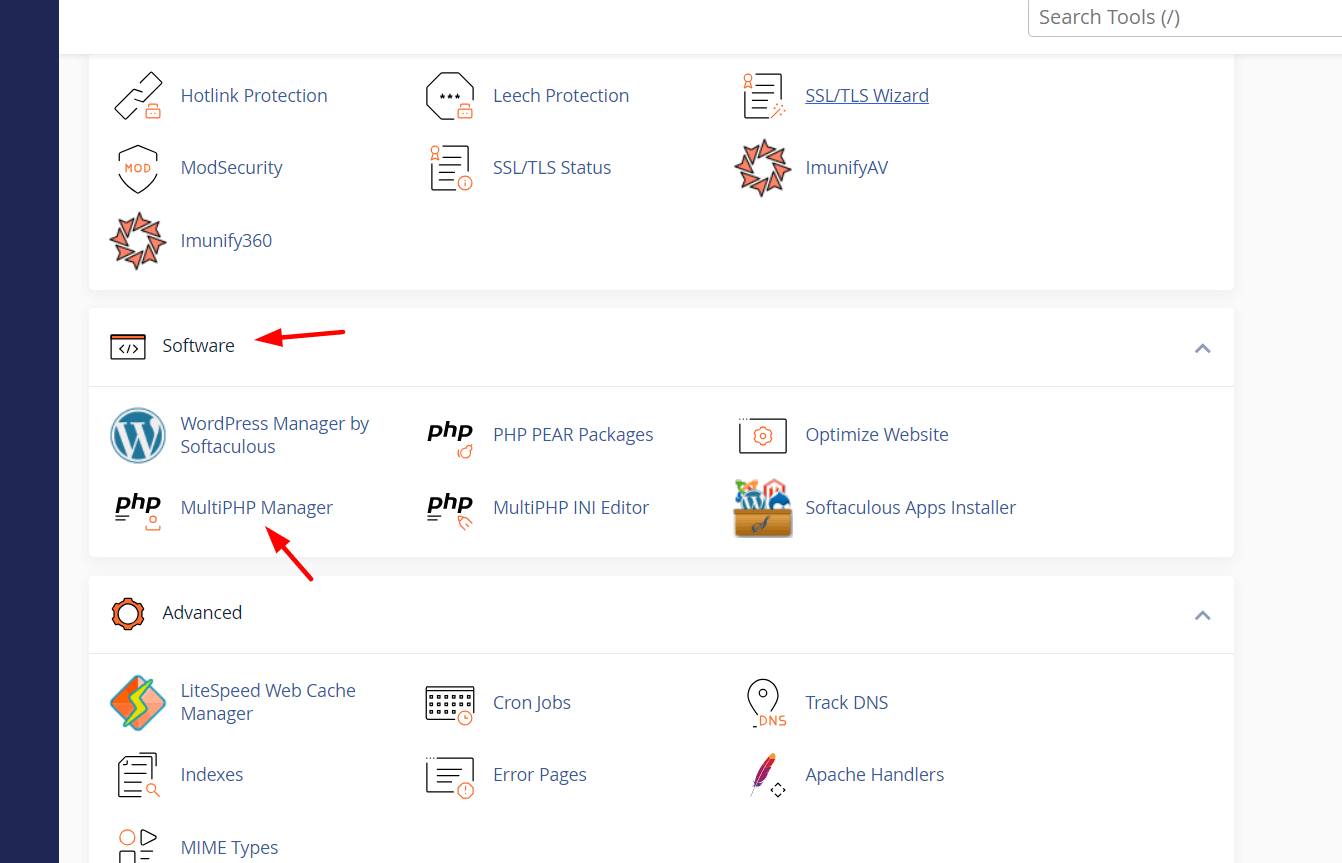The height and width of the screenshot is (863, 1342).
Task: Click the PHP PEAR Packages icon
Action: pyautogui.click(x=450, y=438)
